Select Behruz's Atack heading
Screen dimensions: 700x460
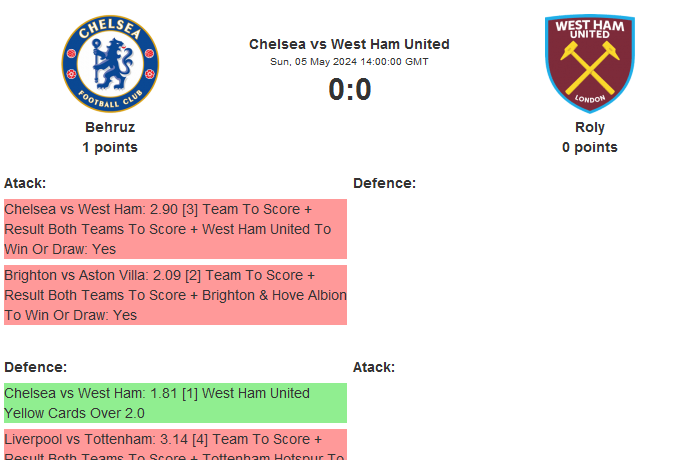[25, 183]
